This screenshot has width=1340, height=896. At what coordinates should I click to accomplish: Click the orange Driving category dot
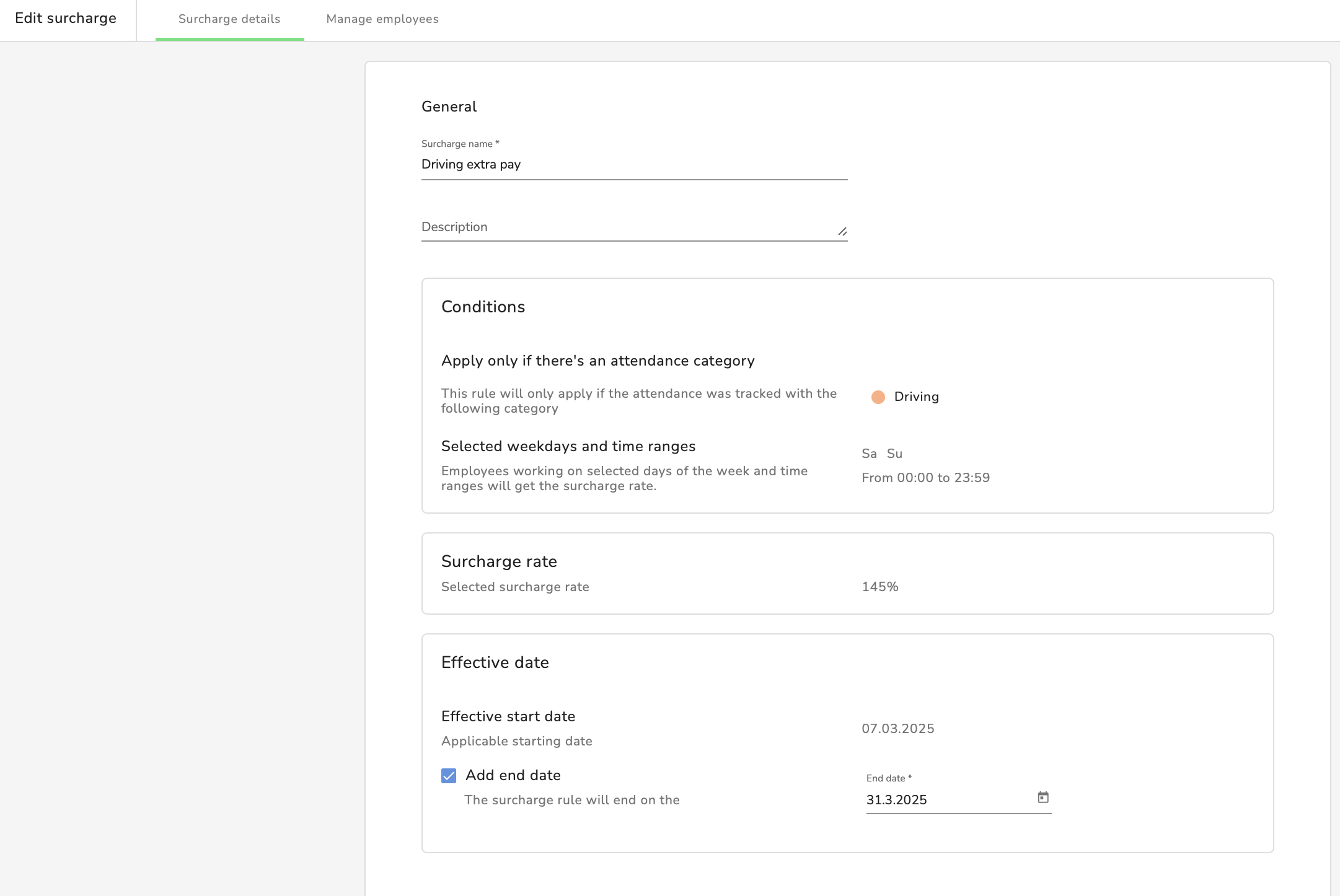(878, 397)
